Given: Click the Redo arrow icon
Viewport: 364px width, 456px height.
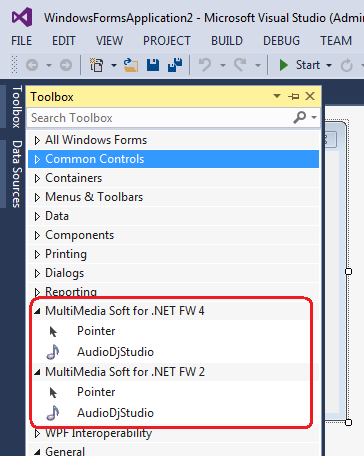Looking at the screenshot, I should [240, 65].
